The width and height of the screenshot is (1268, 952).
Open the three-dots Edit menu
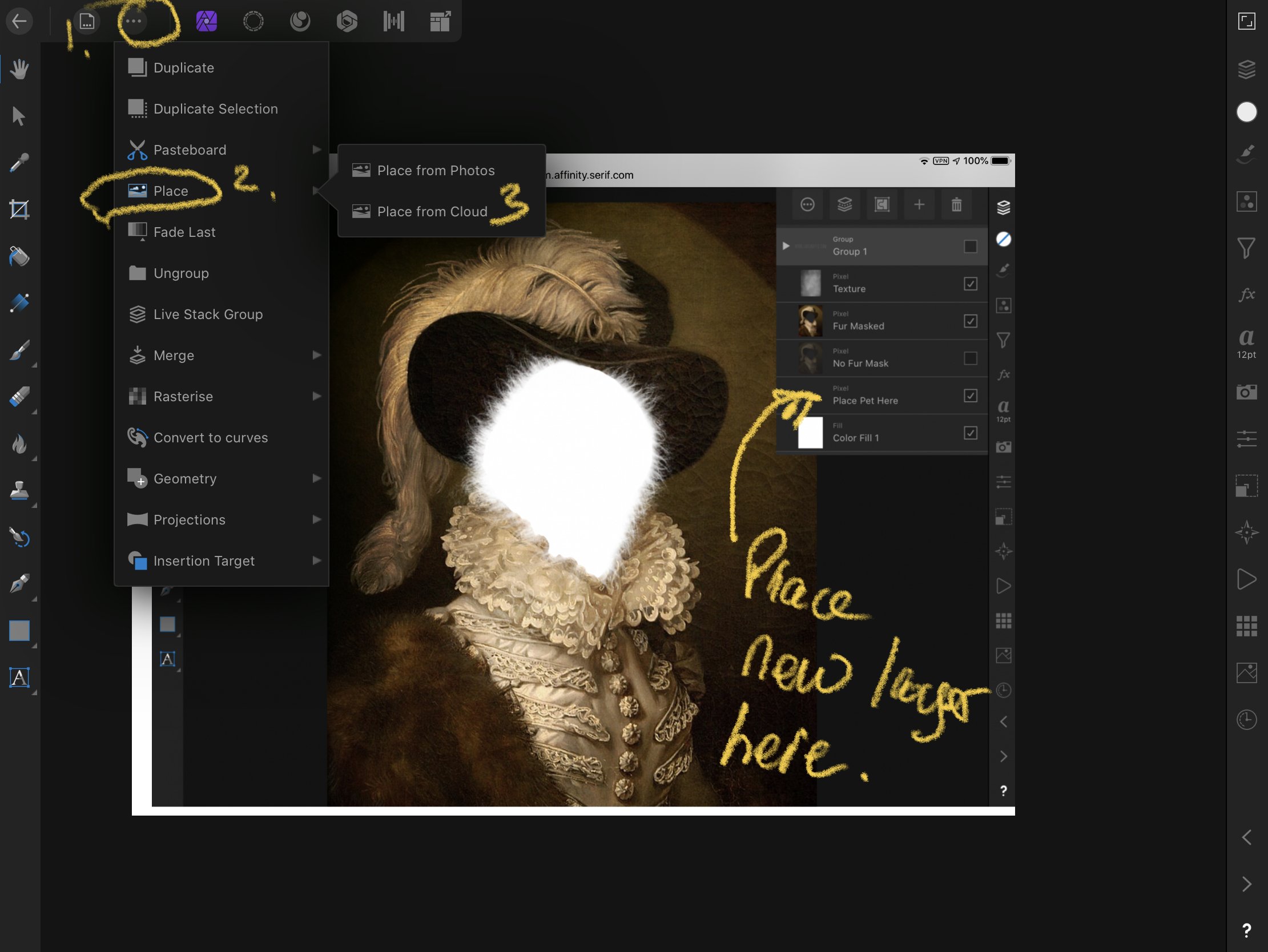[133, 21]
